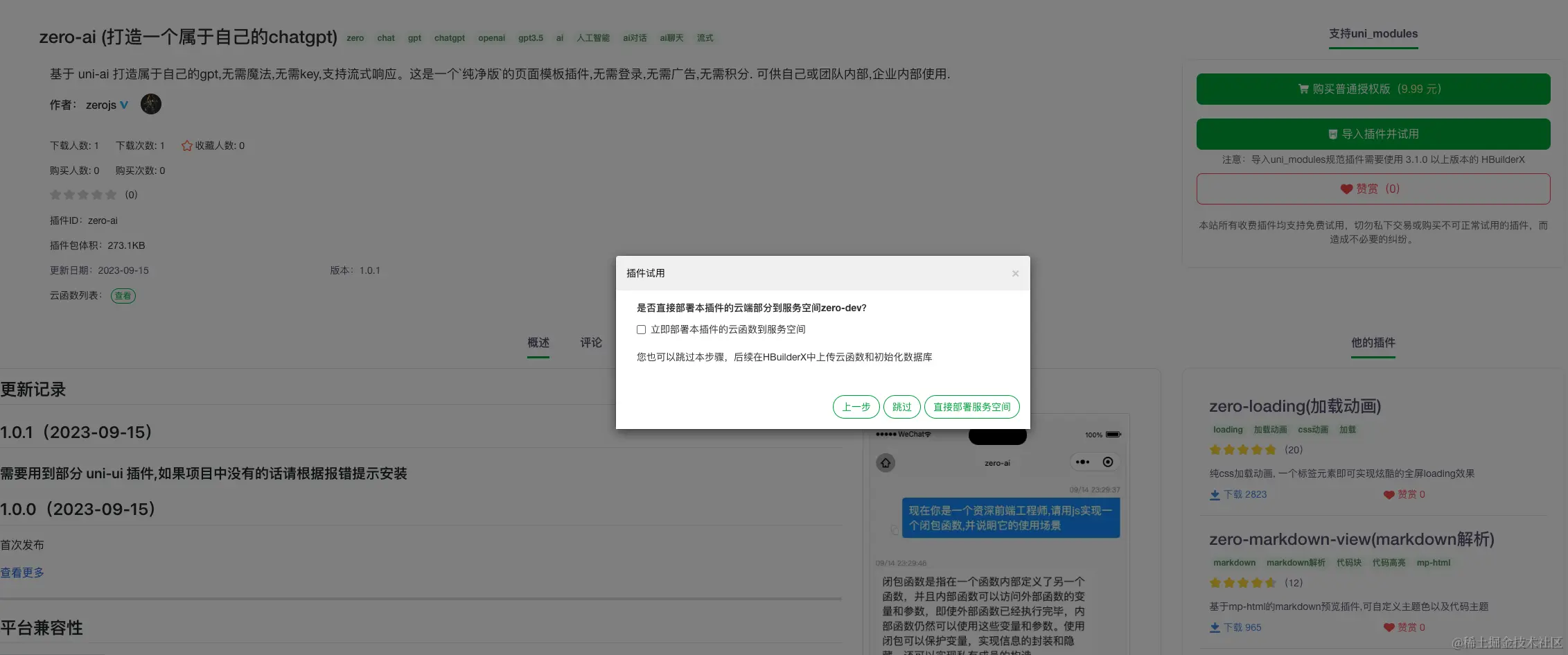Click the 平台兼容性 heading
1568x655 pixels.
[42, 628]
